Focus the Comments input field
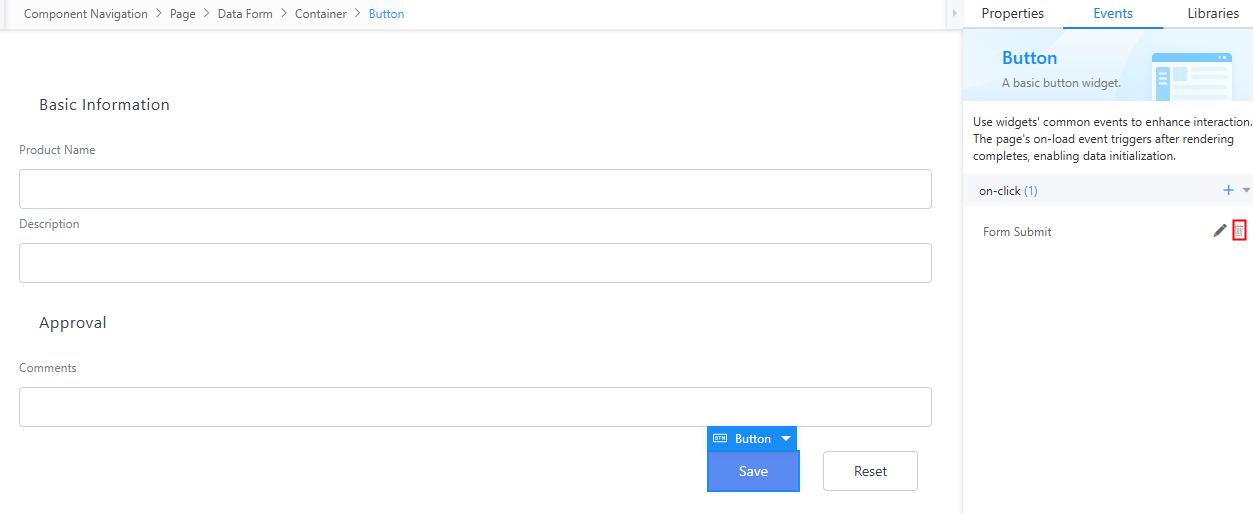1253x514 pixels. (475, 407)
